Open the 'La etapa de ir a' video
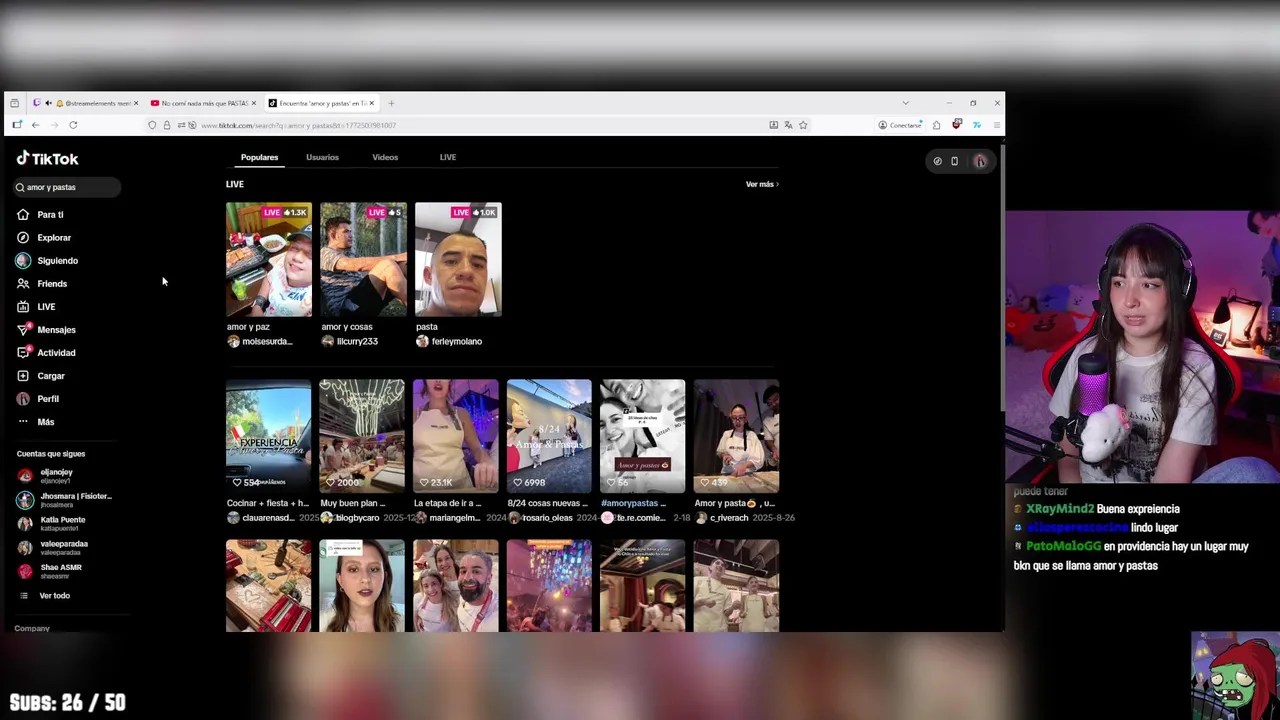The image size is (1280, 720). (x=455, y=436)
